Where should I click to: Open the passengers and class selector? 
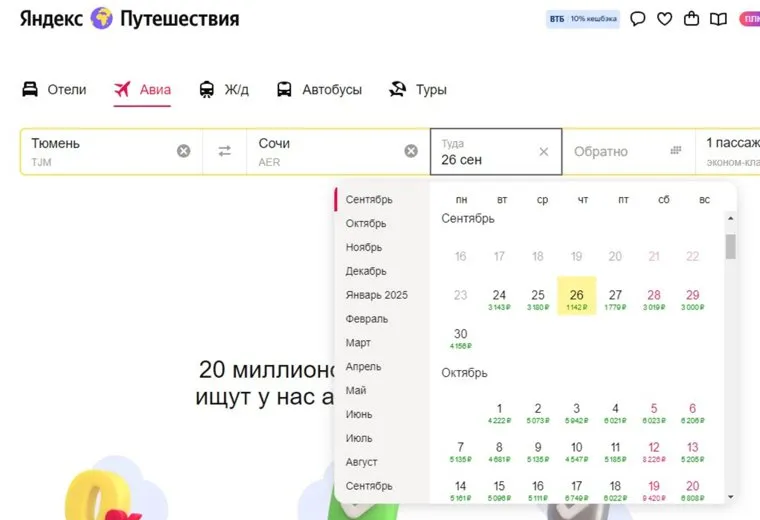tap(730, 151)
